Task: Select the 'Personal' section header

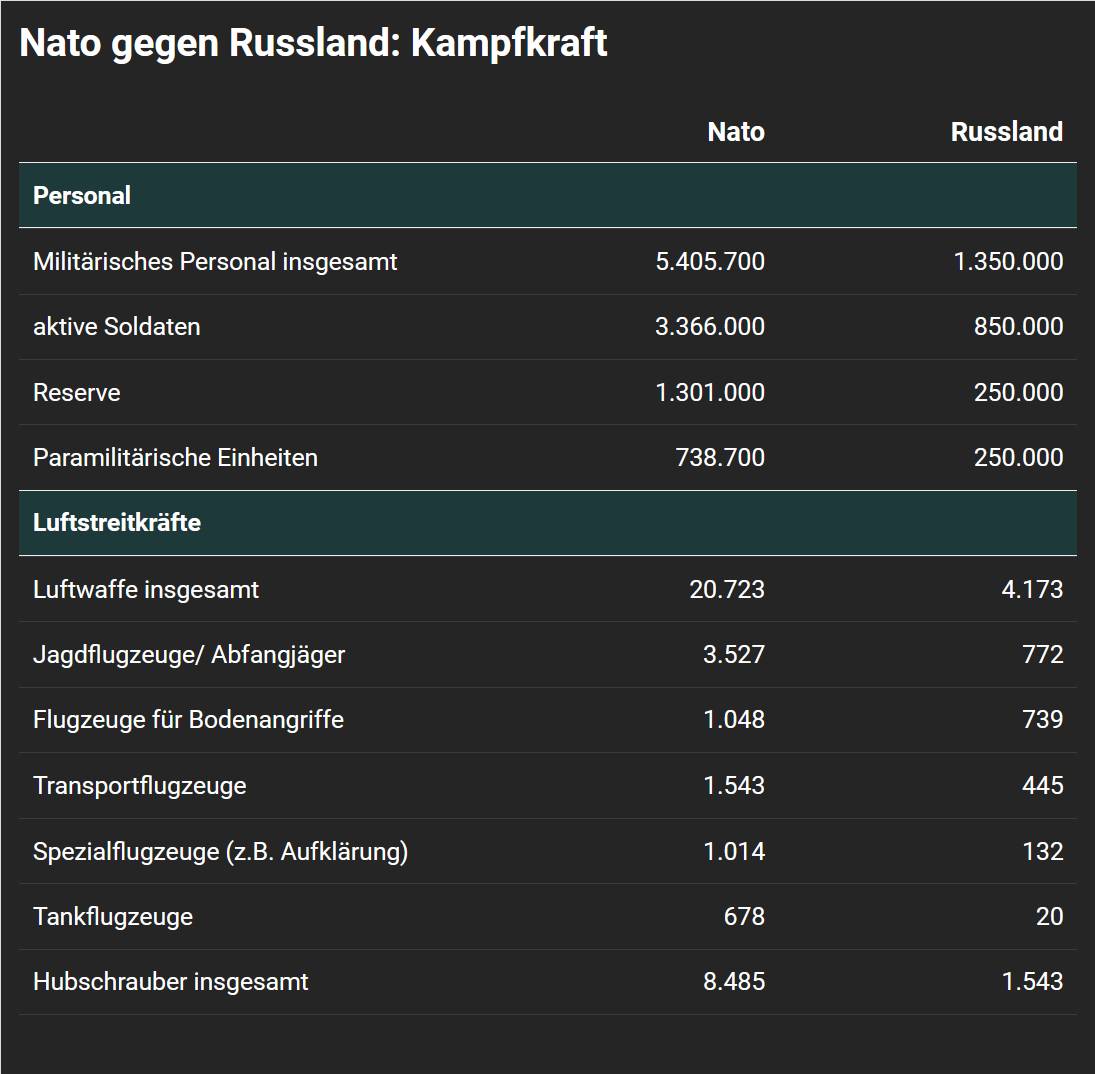Action: (x=548, y=196)
